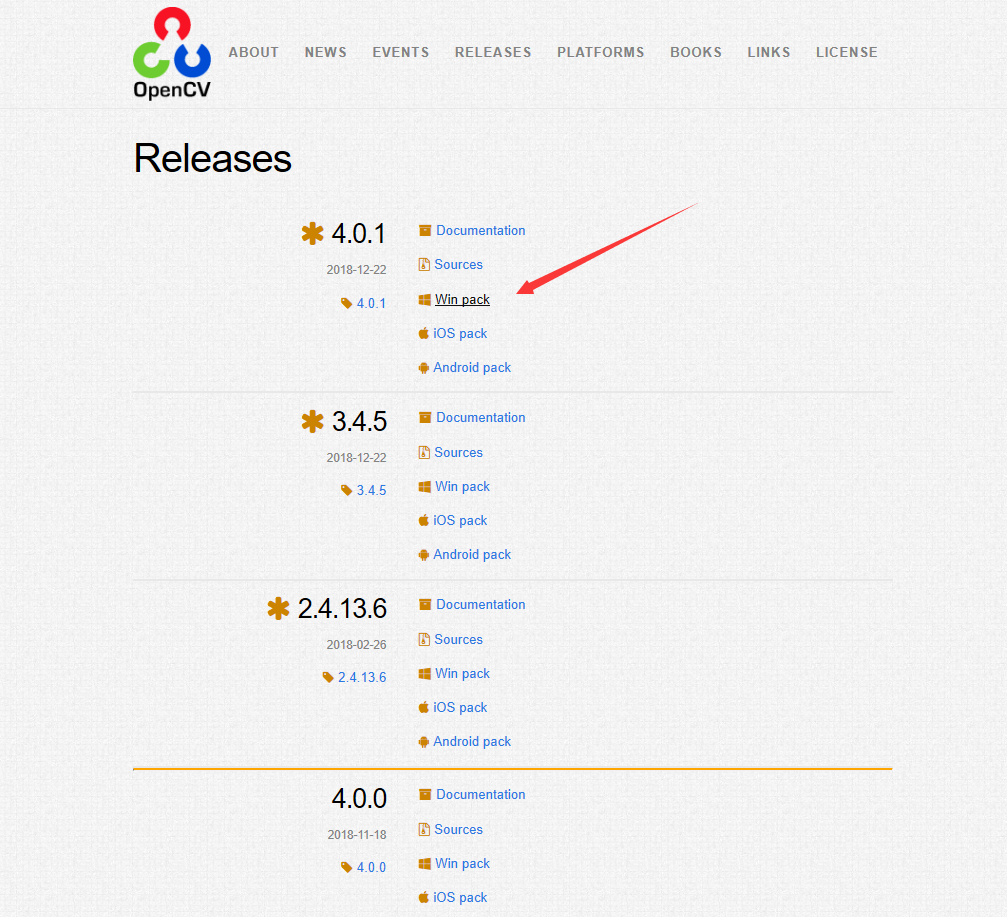Download iOS pack for 2.4.13.6

point(460,707)
